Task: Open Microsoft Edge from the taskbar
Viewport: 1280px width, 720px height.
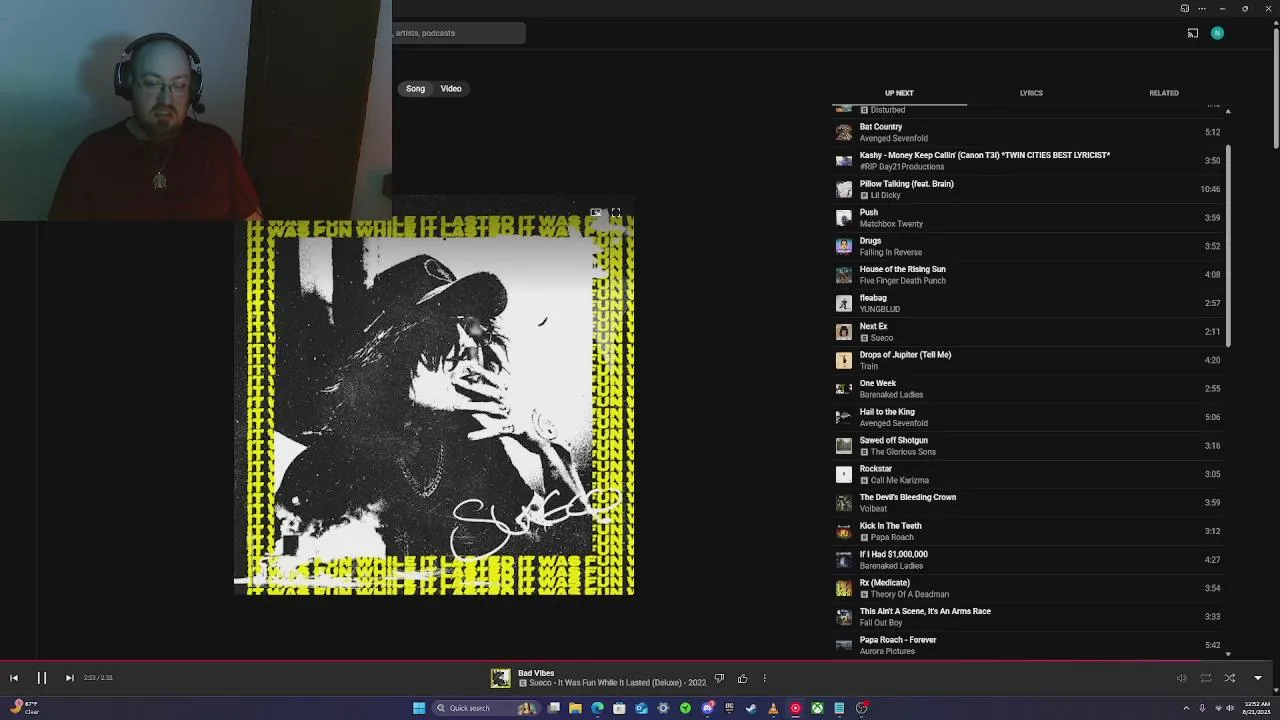Action: pos(597,708)
